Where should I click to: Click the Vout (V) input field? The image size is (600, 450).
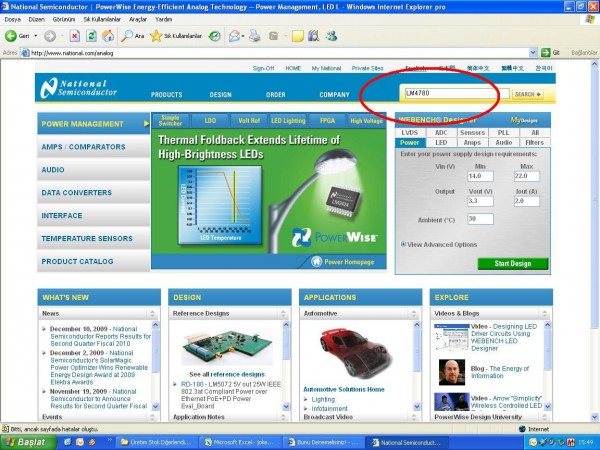point(479,201)
